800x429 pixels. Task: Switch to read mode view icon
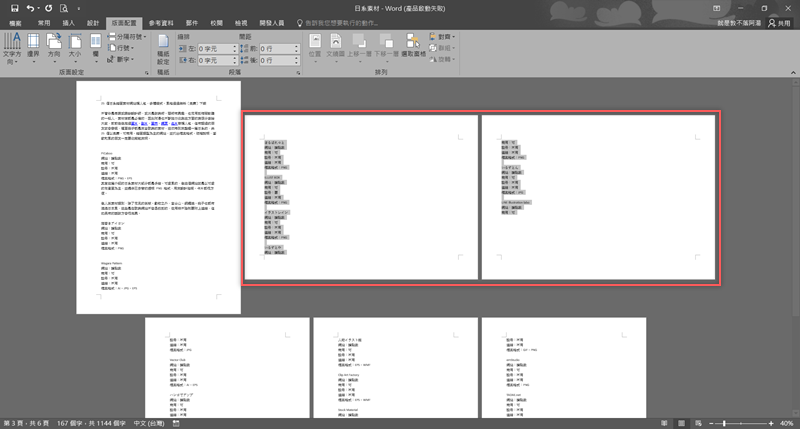(x=664, y=423)
